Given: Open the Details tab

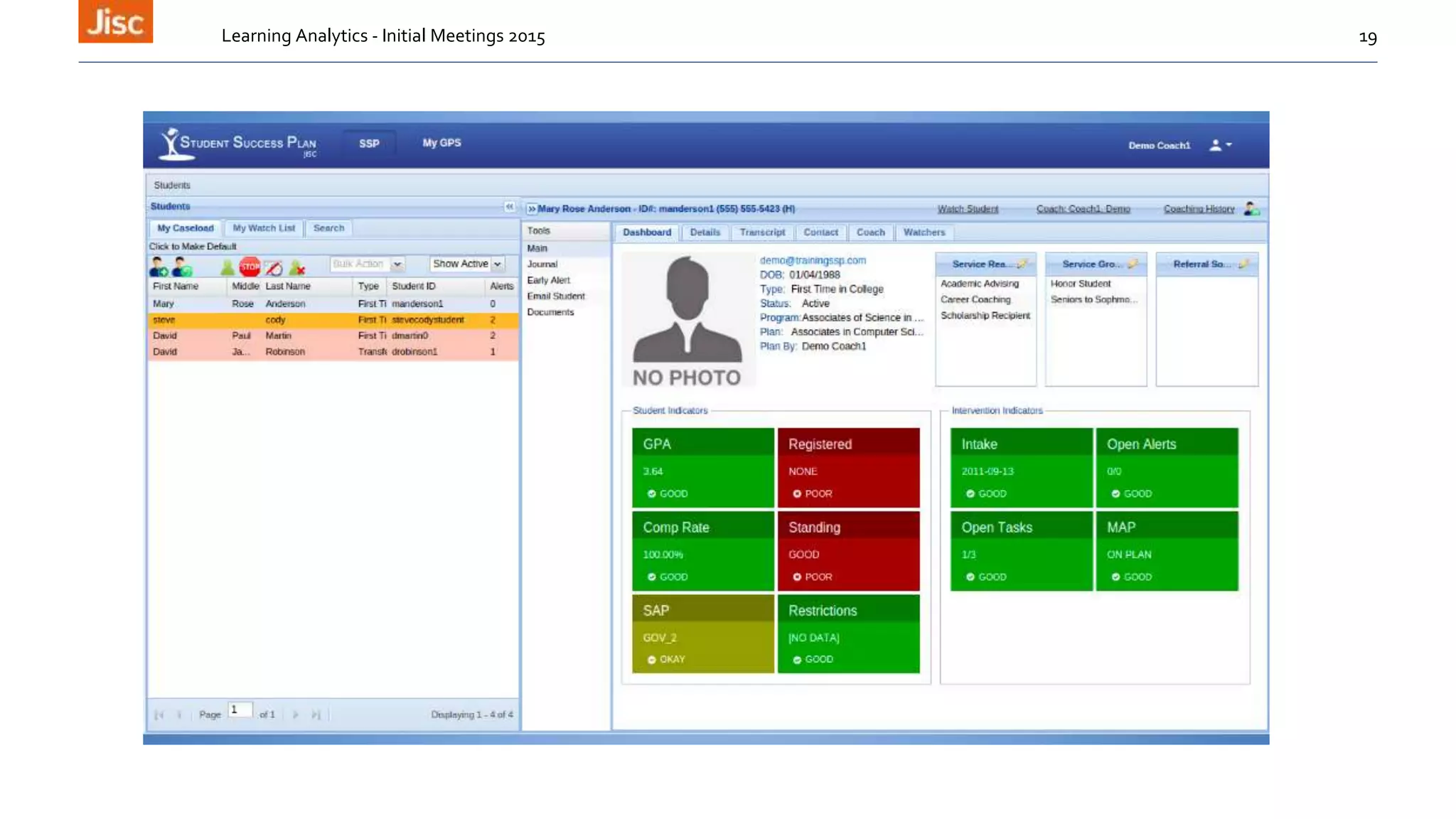Looking at the screenshot, I should pos(705,232).
